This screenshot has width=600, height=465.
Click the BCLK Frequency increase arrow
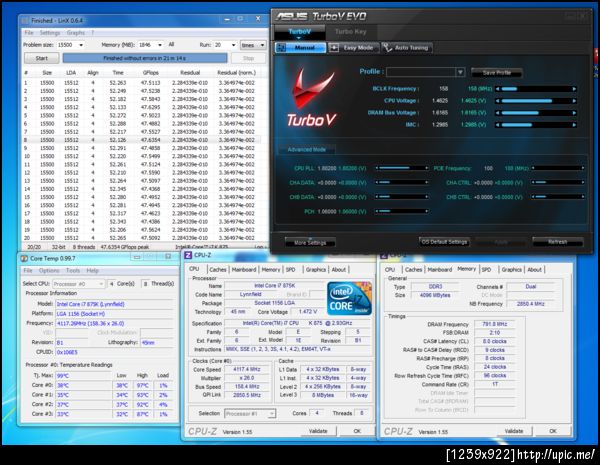pyautogui.click(x=574, y=89)
